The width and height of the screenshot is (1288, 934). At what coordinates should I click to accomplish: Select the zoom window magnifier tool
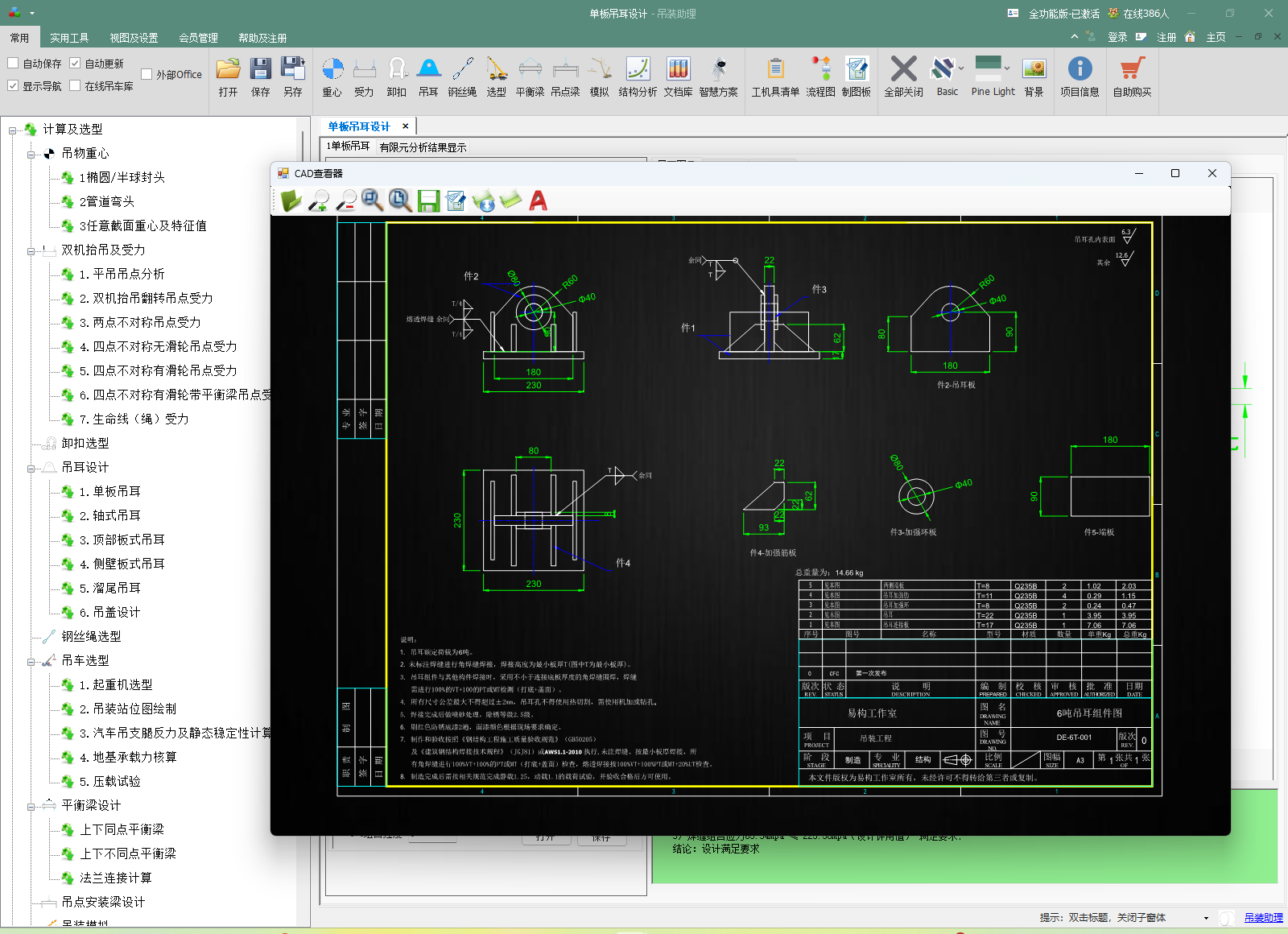click(x=373, y=200)
